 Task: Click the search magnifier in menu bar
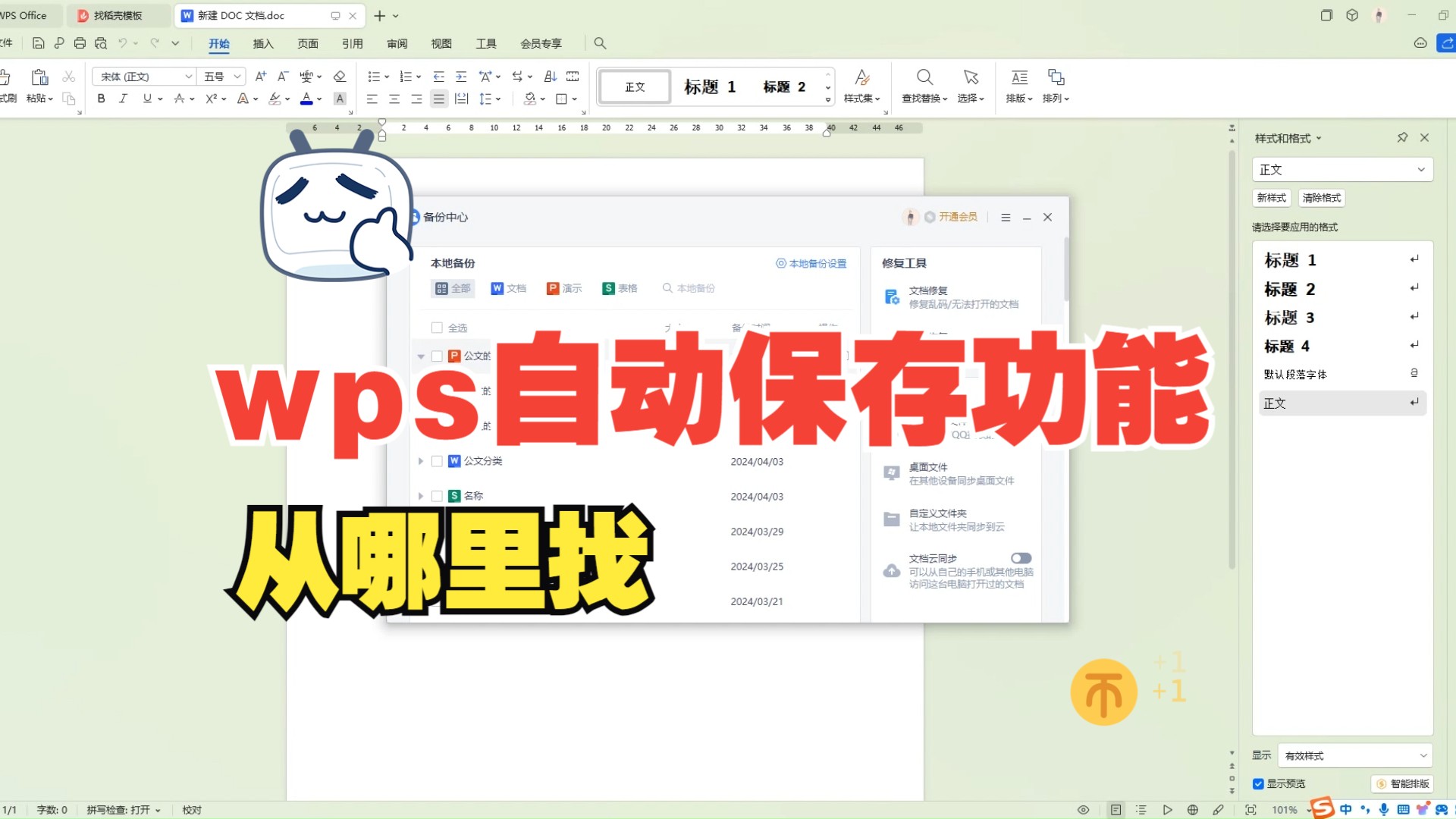[x=600, y=43]
